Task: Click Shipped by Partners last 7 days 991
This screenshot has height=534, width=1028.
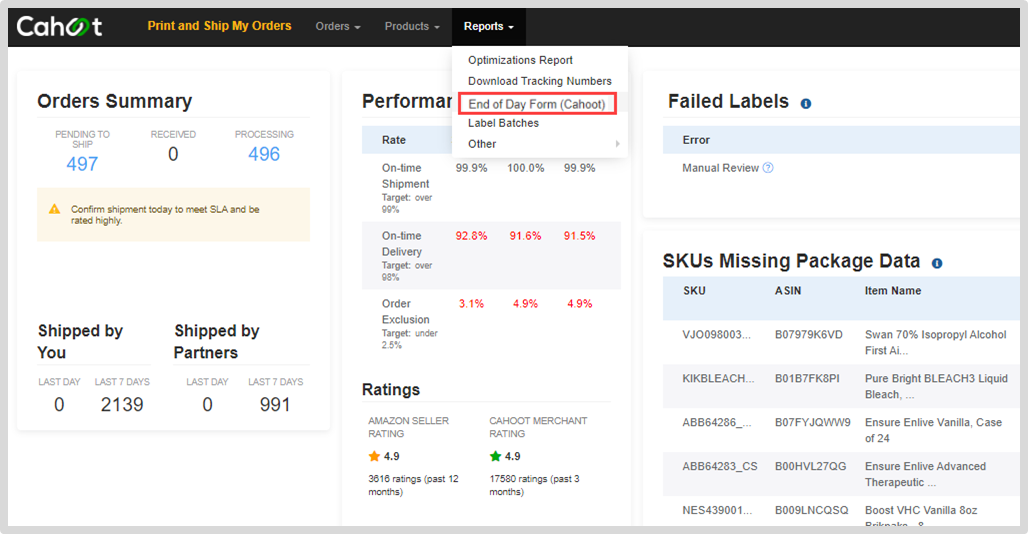Action: pyautogui.click(x=275, y=404)
